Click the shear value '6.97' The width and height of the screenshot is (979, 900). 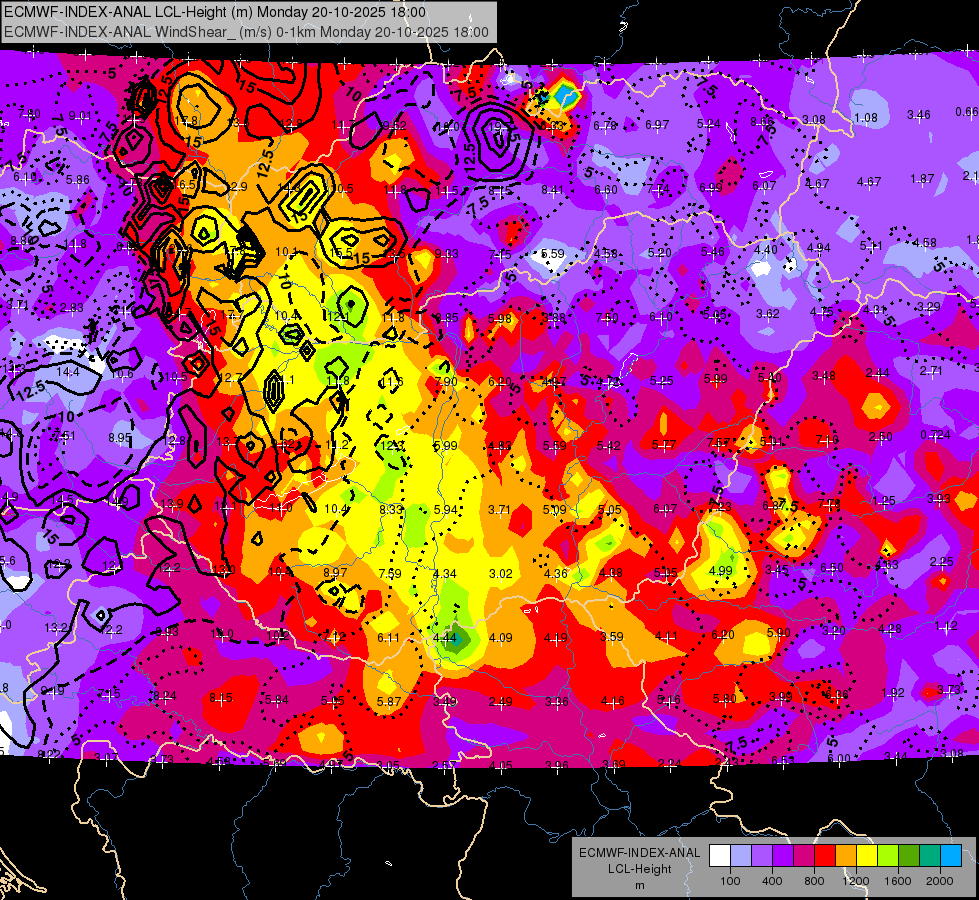tap(657, 126)
